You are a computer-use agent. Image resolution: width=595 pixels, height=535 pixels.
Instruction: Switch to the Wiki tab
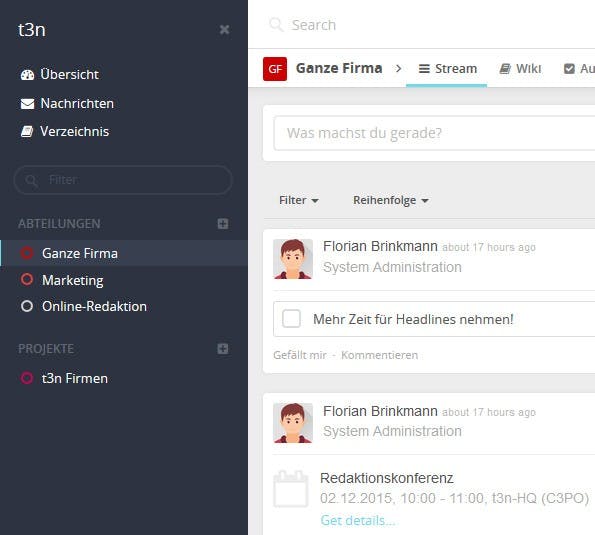(x=520, y=69)
